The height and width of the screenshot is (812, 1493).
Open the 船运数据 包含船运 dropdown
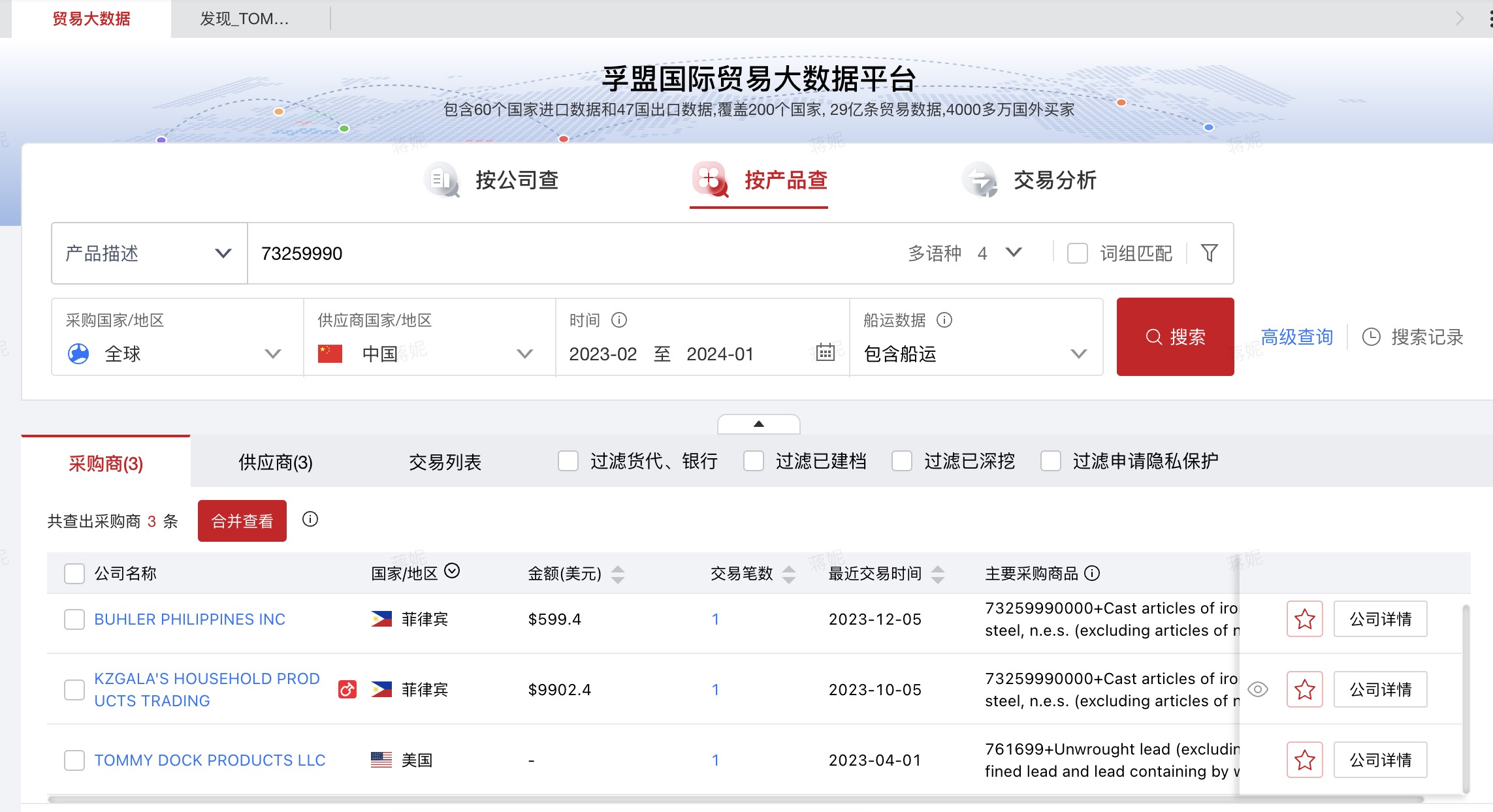click(x=975, y=353)
